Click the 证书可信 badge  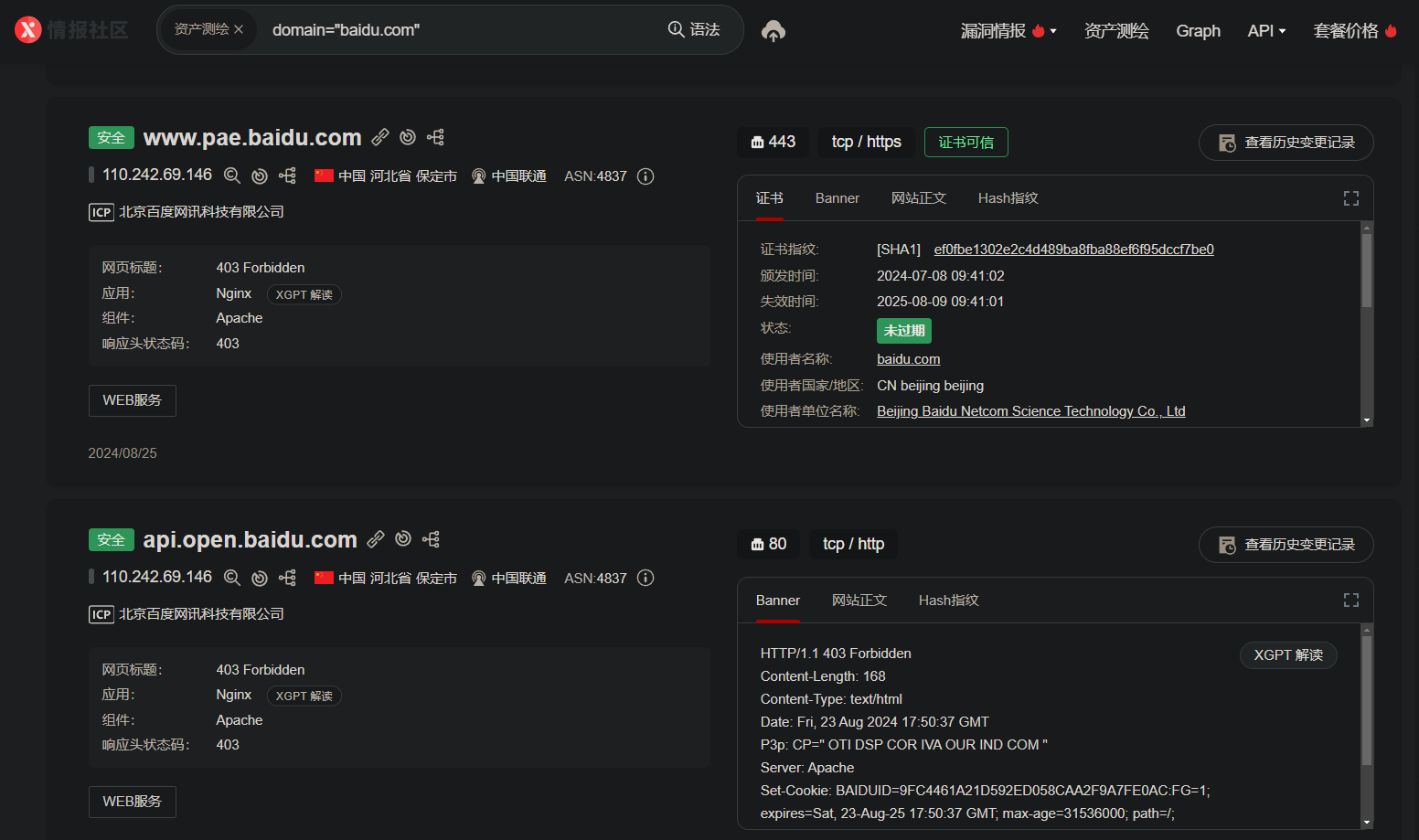(x=966, y=143)
